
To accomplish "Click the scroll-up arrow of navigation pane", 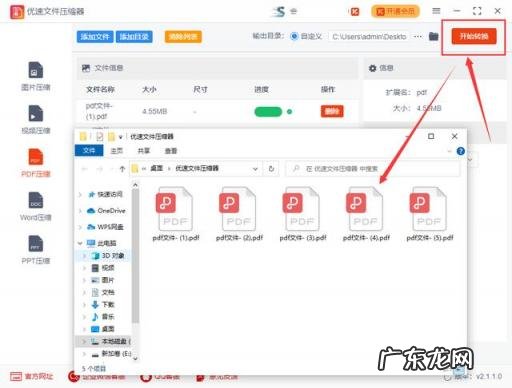I will pos(135,185).
